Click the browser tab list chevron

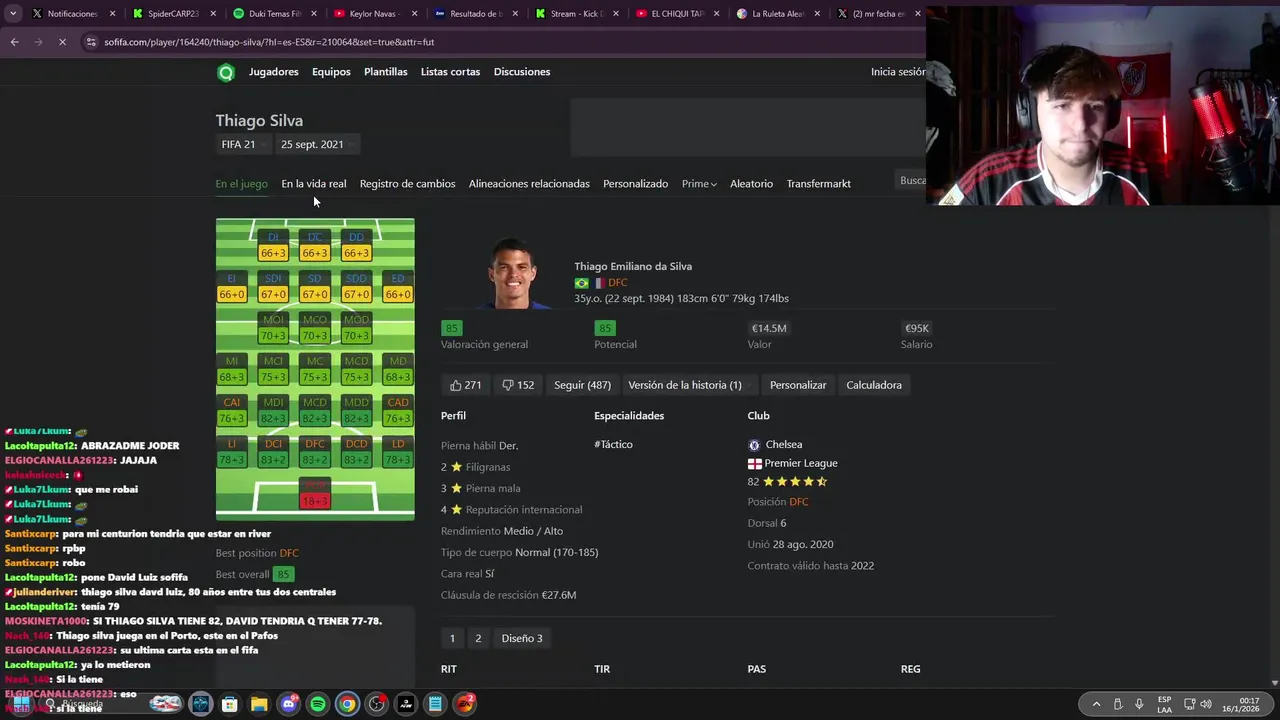[x=14, y=14]
